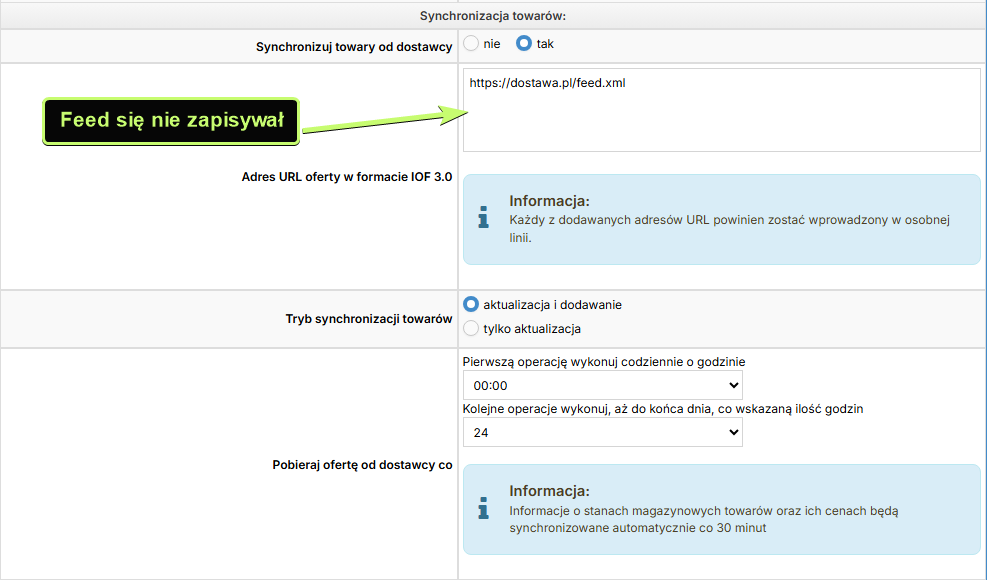Click 'Kolejne operacje wykonuj' interval description text
The width and height of the screenshot is (990, 580).
click(x=663, y=409)
